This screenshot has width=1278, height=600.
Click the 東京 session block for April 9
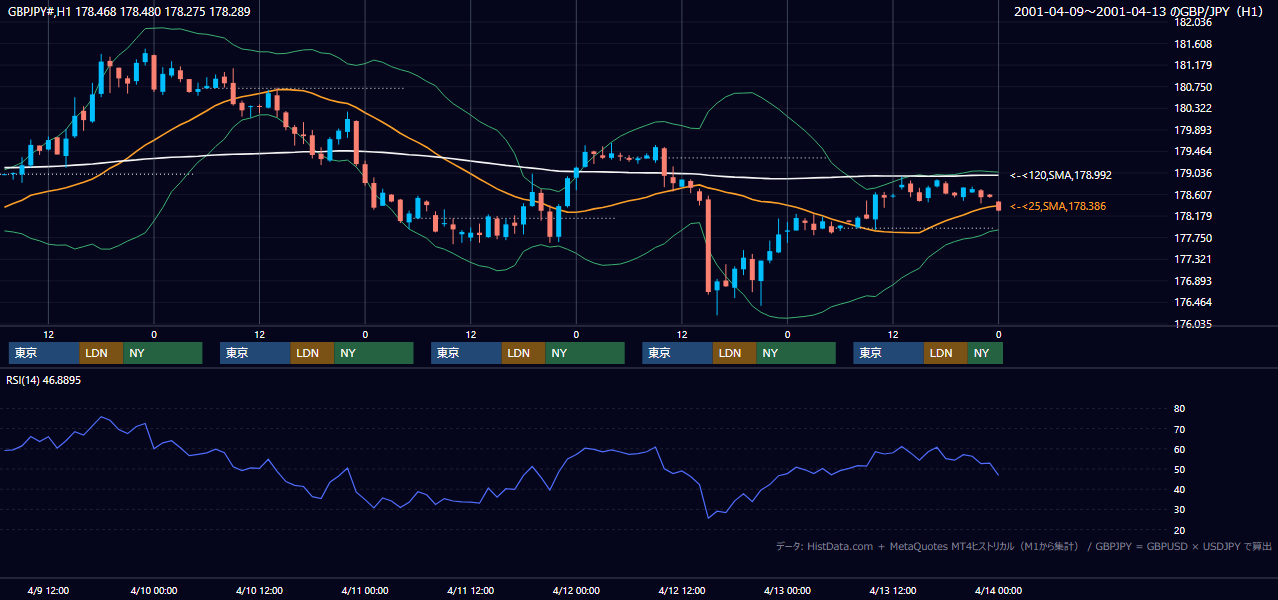43,353
